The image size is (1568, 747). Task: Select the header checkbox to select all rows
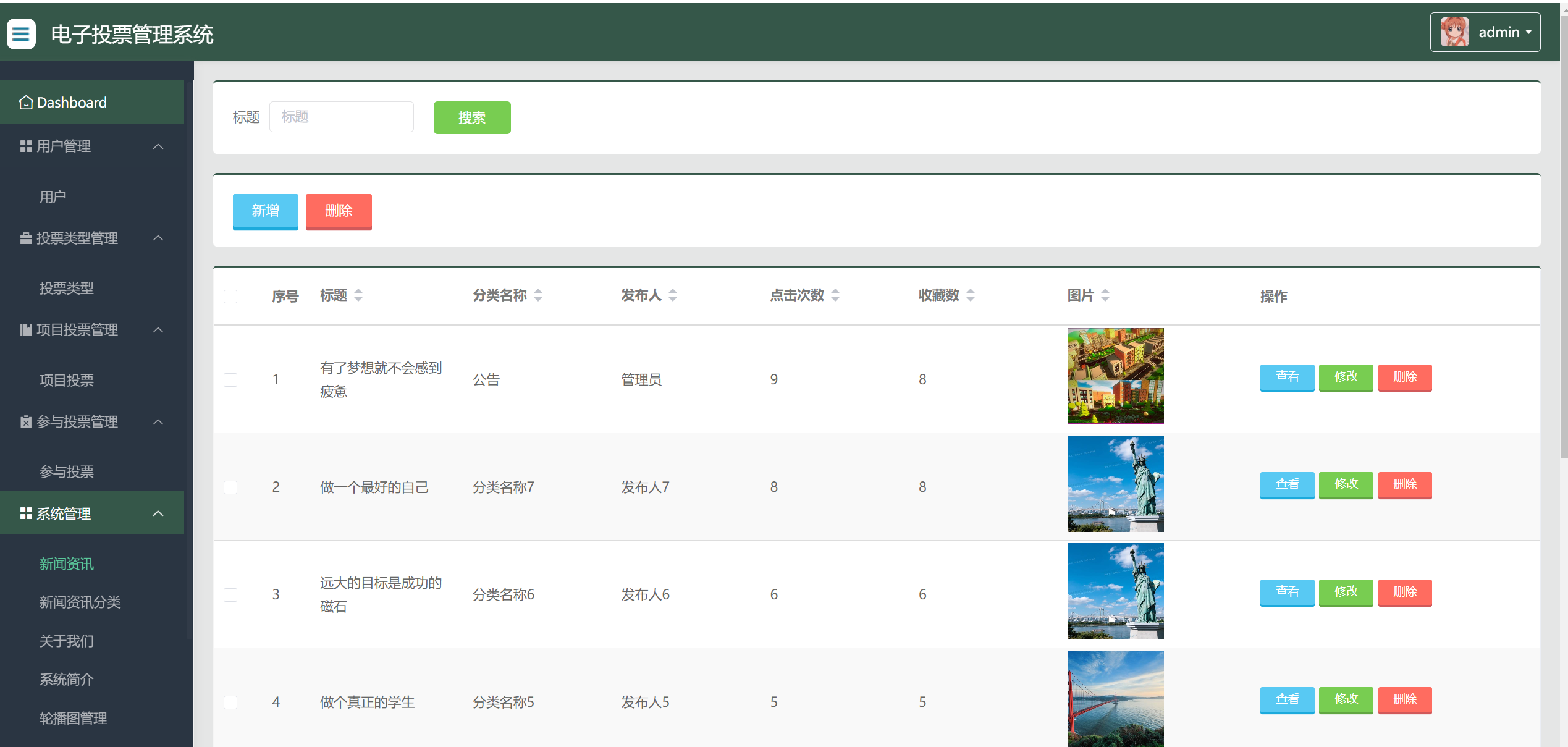click(230, 297)
